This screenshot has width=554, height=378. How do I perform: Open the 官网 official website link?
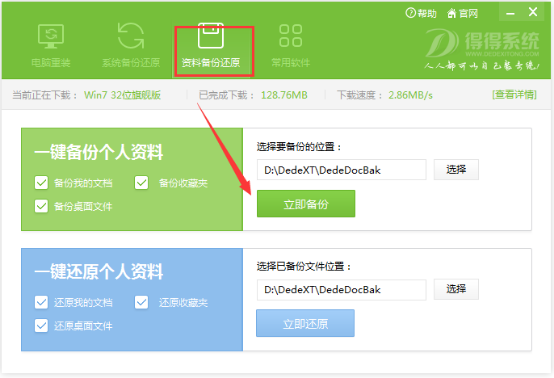pos(462,13)
